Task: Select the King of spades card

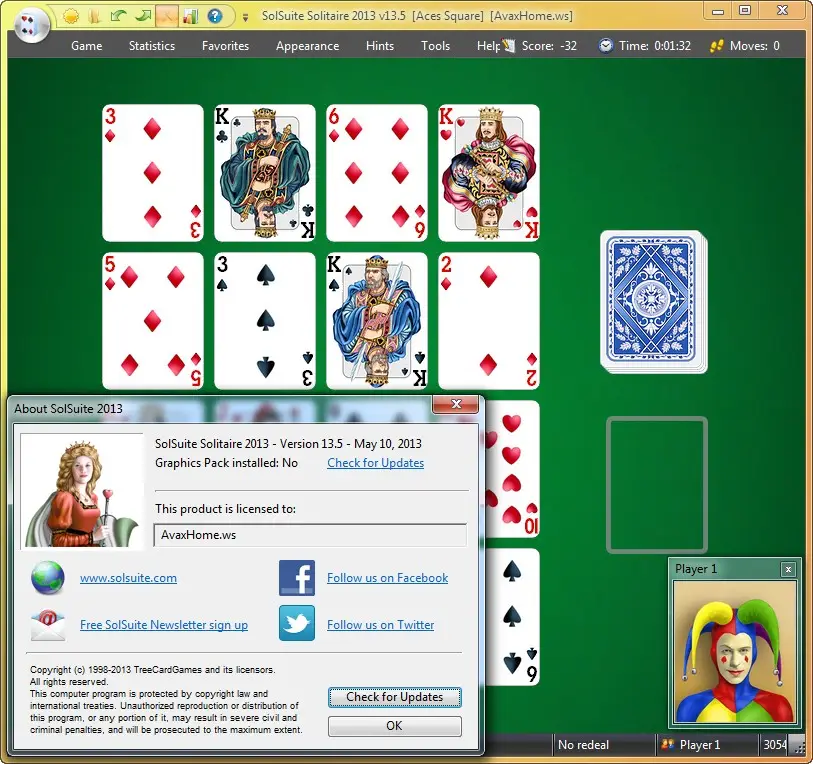Action: point(377,321)
